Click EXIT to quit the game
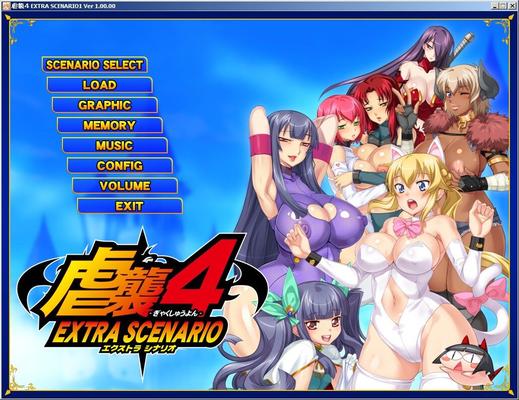This screenshot has height=400, width=519. tap(130, 206)
